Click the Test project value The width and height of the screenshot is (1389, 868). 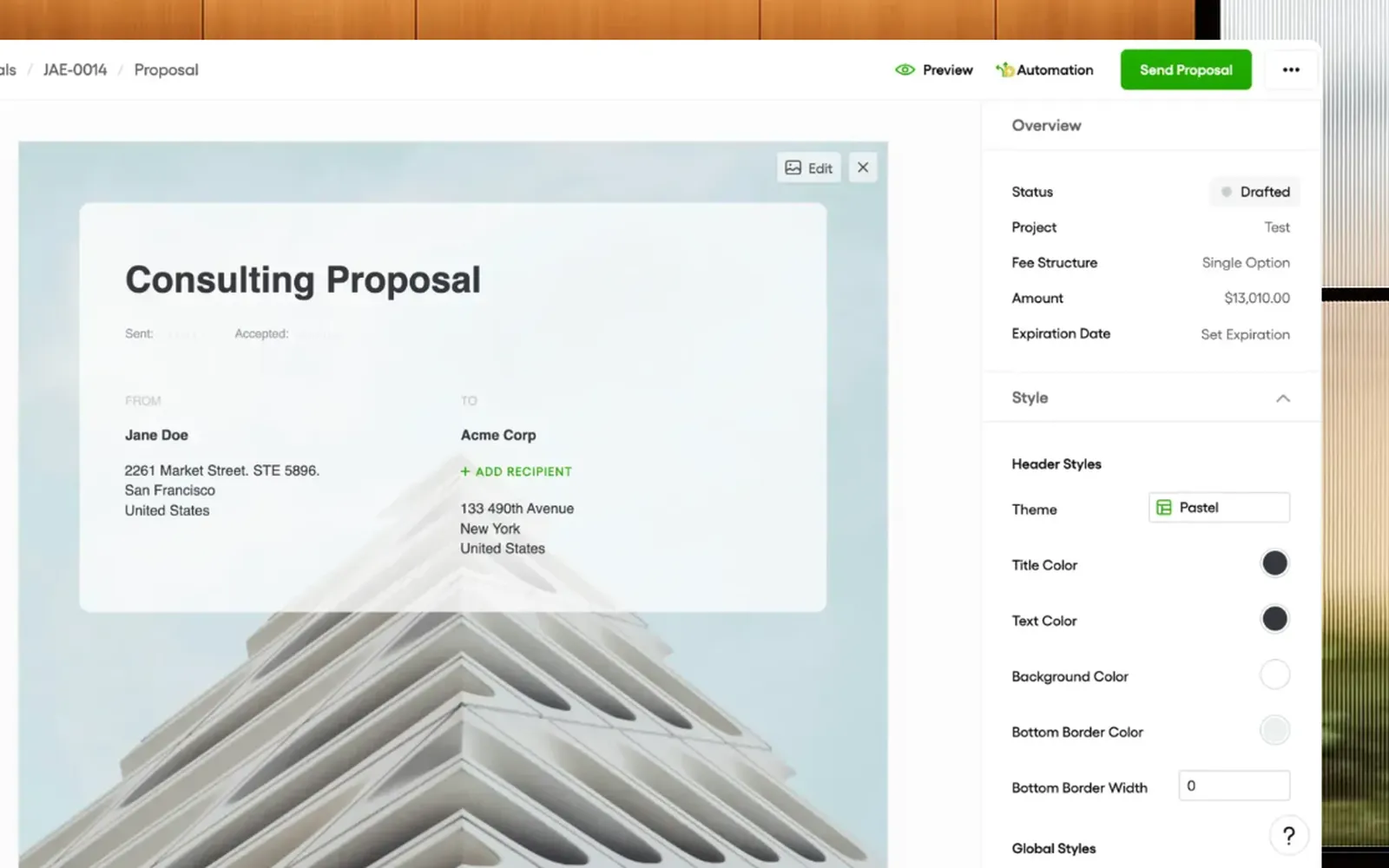point(1277,227)
